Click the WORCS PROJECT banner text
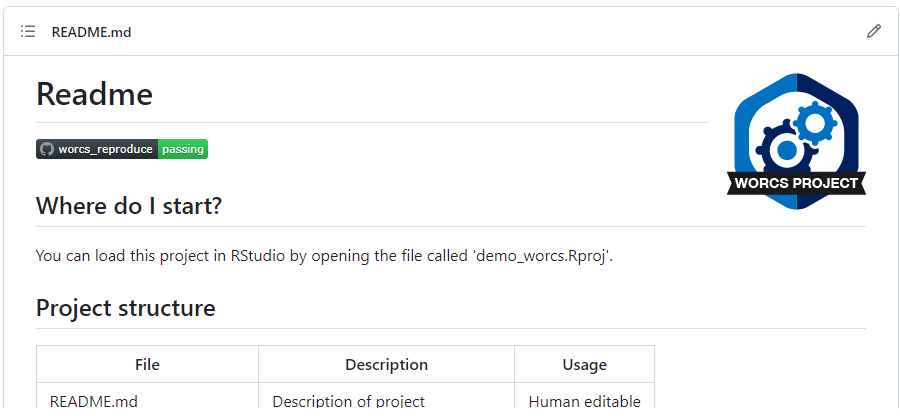This screenshot has height=416, width=900. pos(796,183)
